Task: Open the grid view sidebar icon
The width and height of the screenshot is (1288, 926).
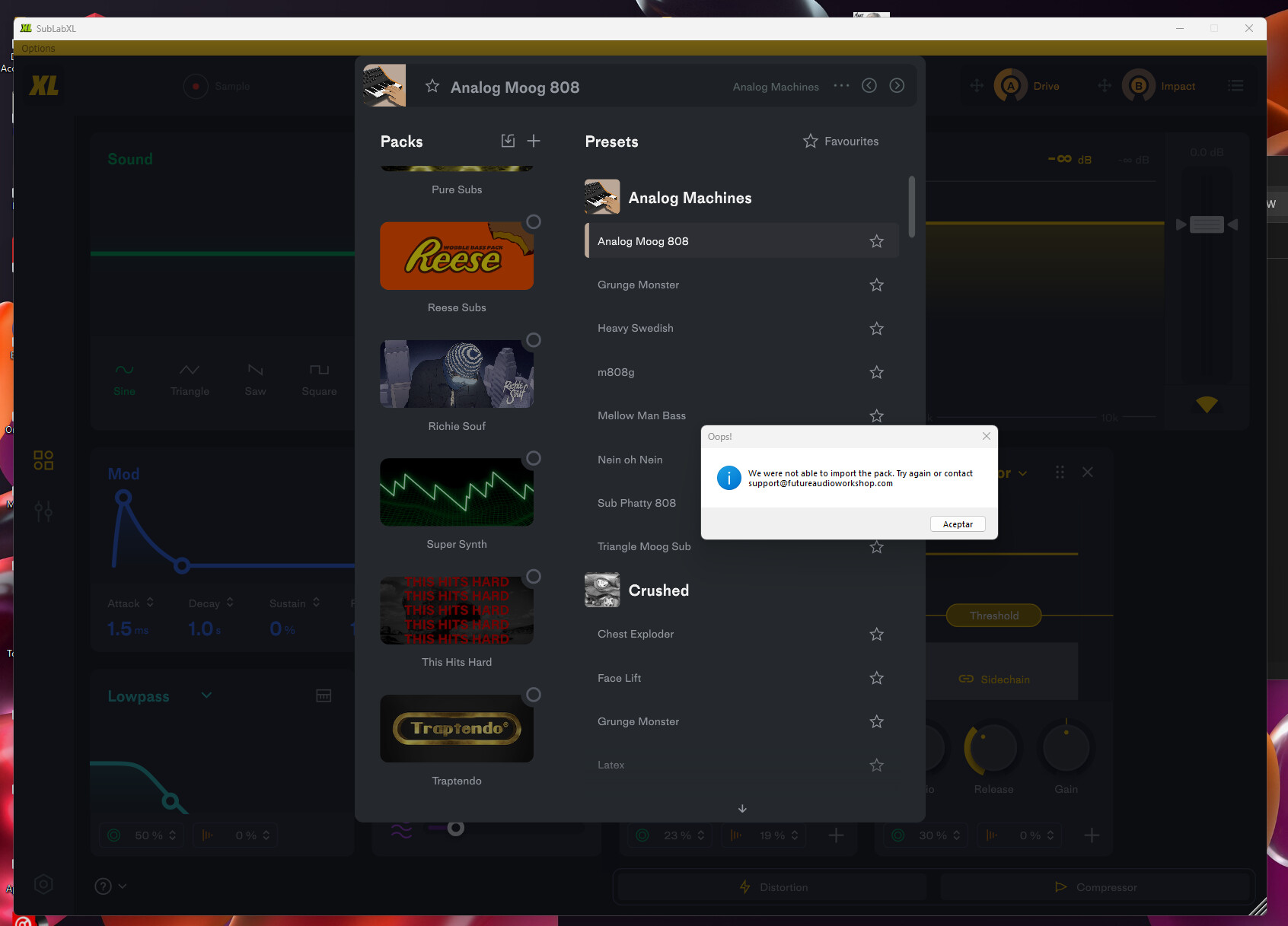Action: [43, 460]
